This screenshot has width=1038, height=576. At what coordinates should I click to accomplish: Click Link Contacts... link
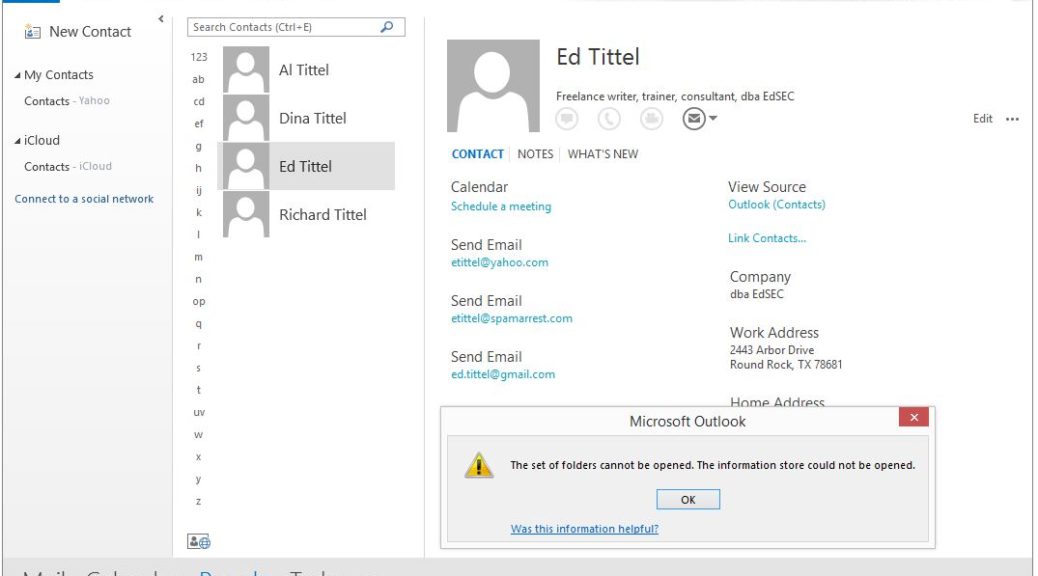[767, 238]
